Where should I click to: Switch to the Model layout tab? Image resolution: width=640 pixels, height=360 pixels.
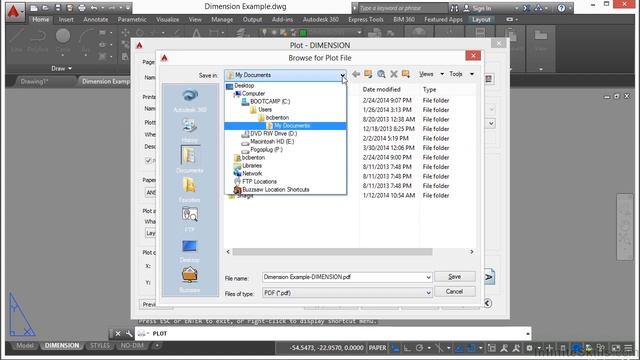tap(24, 346)
